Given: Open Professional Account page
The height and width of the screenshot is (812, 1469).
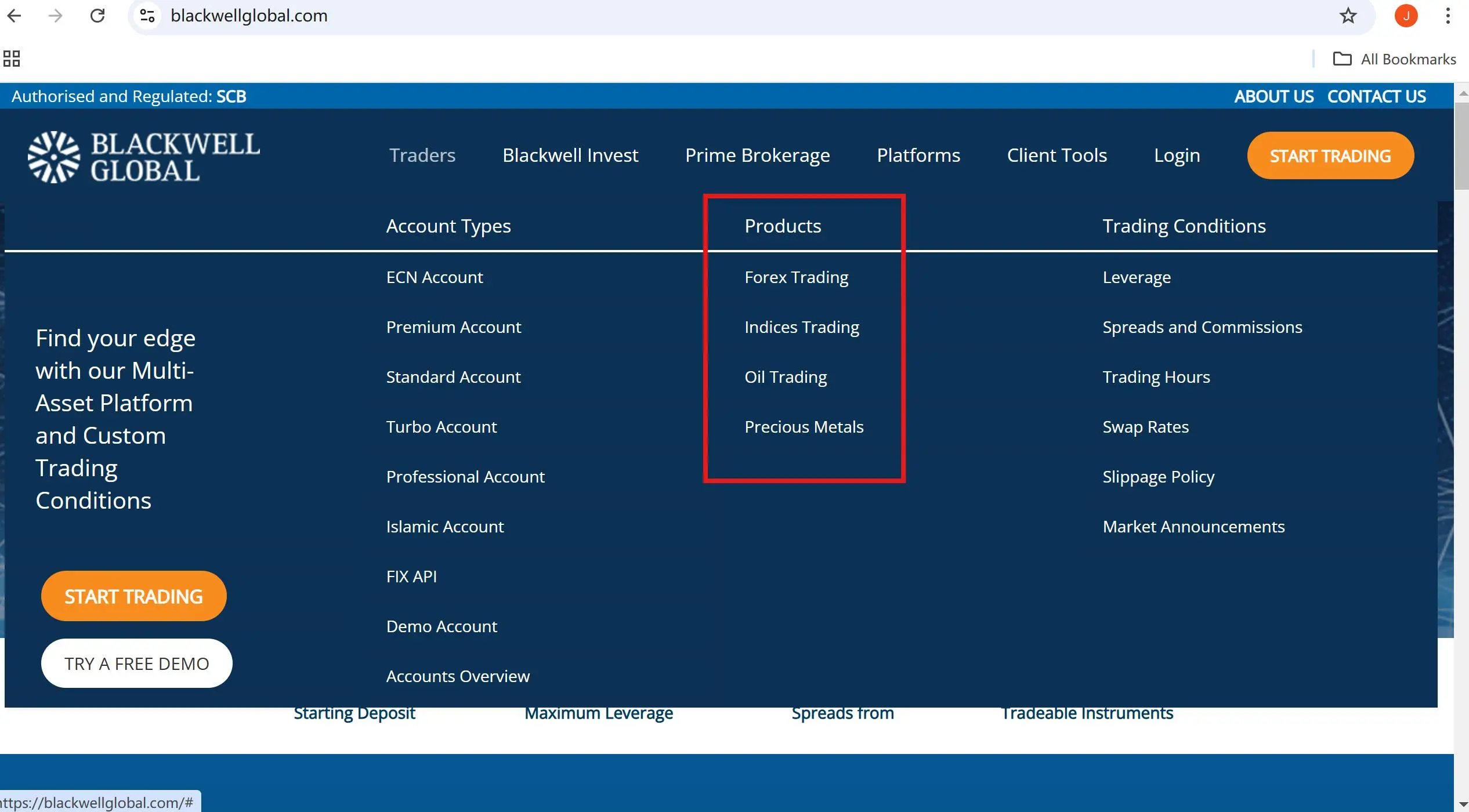Looking at the screenshot, I should coord(465,477).
